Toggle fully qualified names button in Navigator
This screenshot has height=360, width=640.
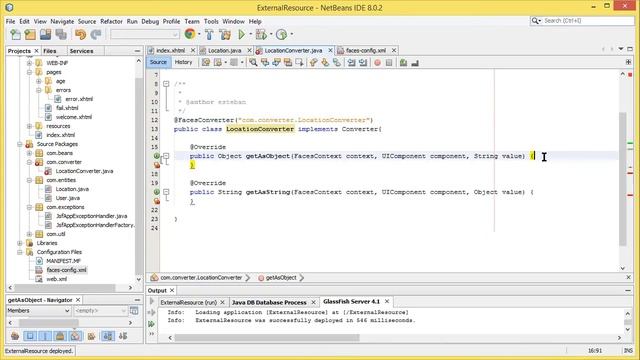click(x=91, y=336)
